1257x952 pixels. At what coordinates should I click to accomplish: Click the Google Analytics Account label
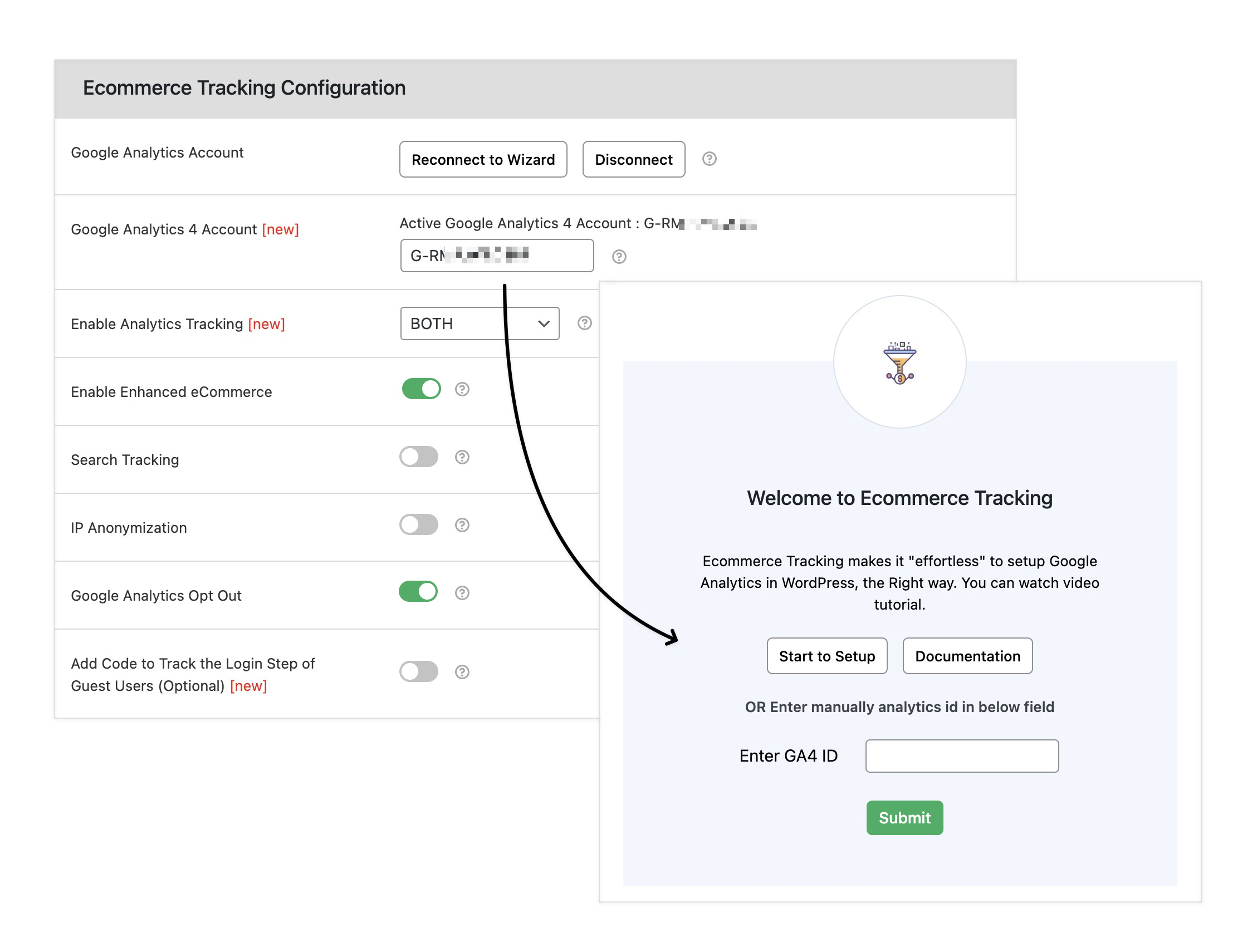click(x=157, y=153)
